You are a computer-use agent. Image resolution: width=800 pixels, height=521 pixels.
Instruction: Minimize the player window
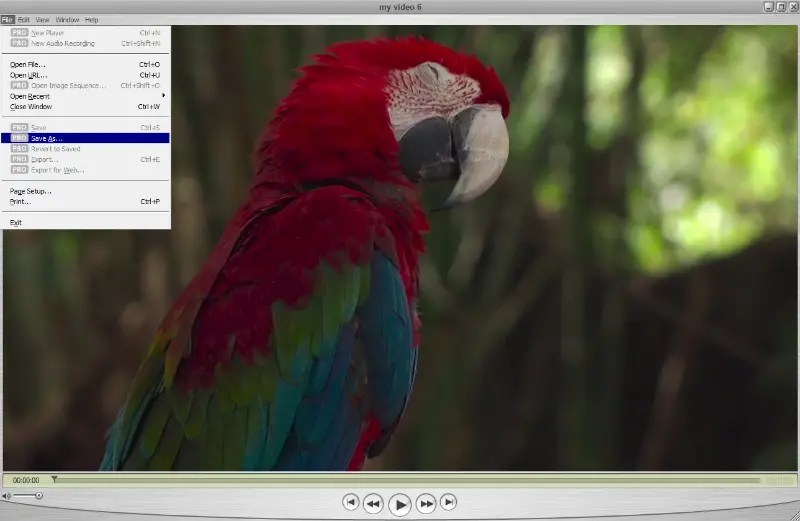click(x=769, y=7)
